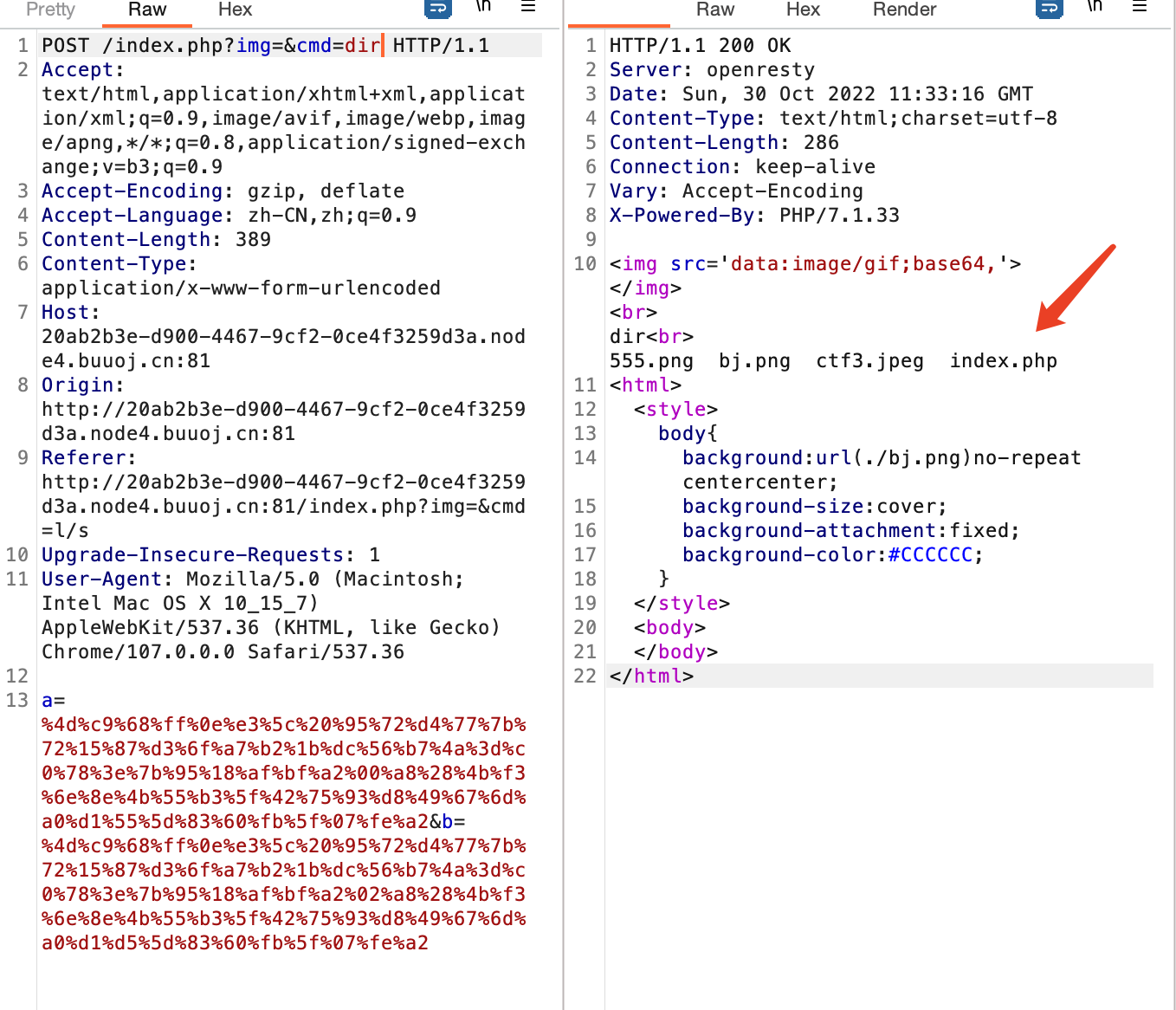Click Chrome/107.0.0.0 Safari/537.36 text

click(223, 651)
